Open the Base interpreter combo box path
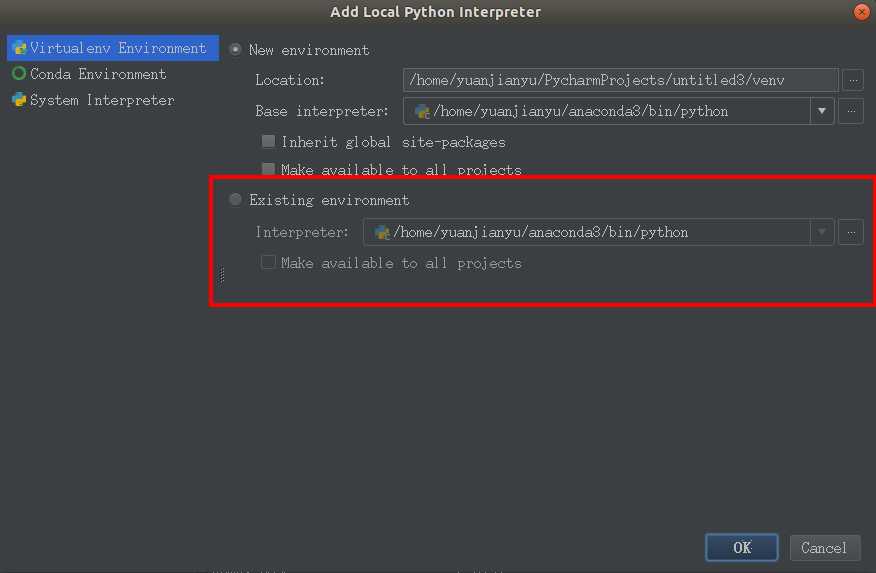Viewport: 876px width, 573px height. pyautogui.click(x=610, y=111)
